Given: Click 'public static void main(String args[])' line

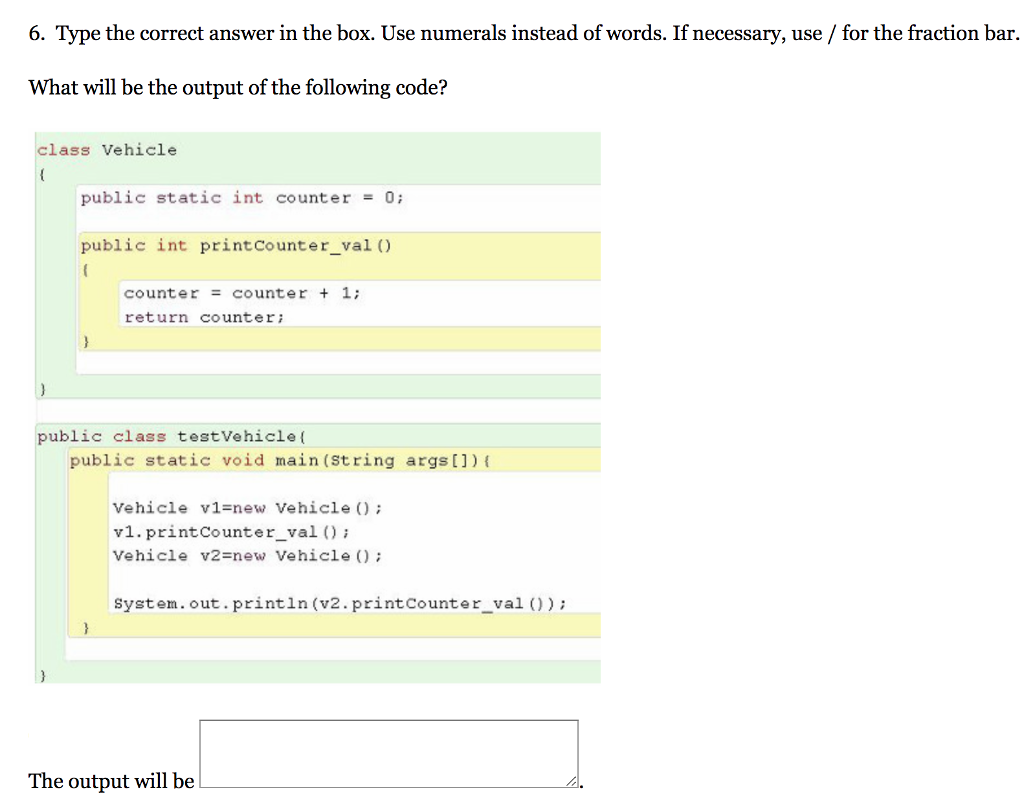Looking at the screenshot, I should pyautogui.click(x=280, y=461).
